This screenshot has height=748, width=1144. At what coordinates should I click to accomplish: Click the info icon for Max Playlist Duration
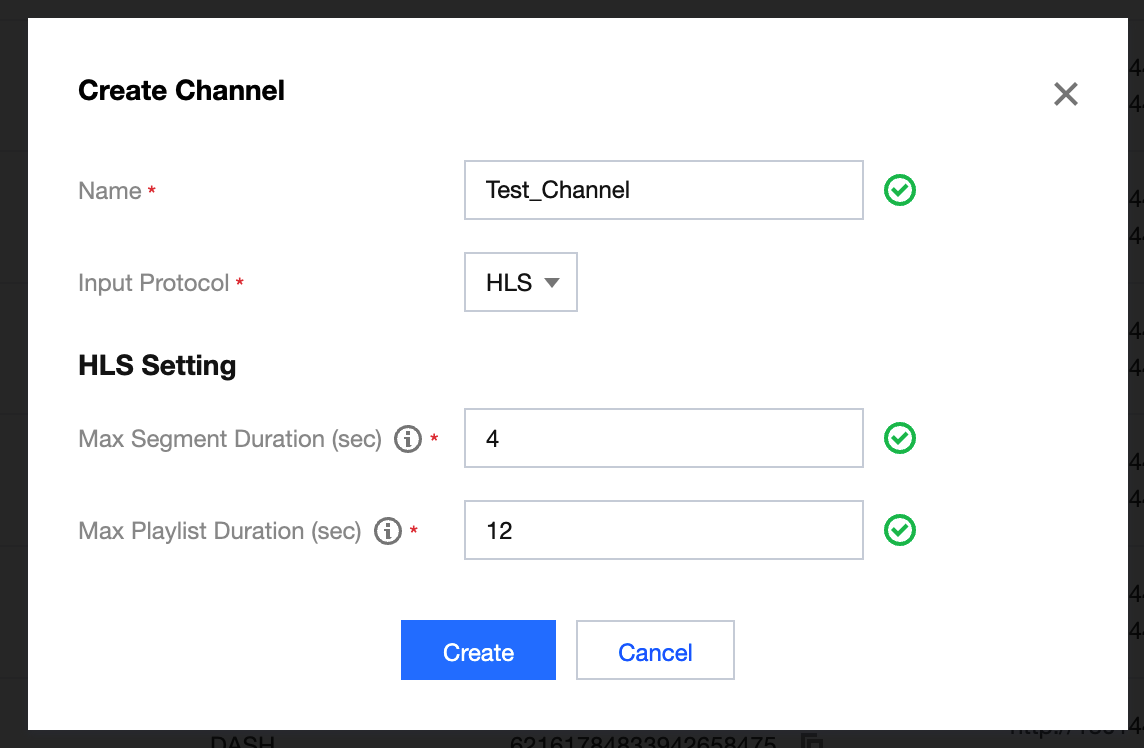pyautogui.click(x=388, y=531)
